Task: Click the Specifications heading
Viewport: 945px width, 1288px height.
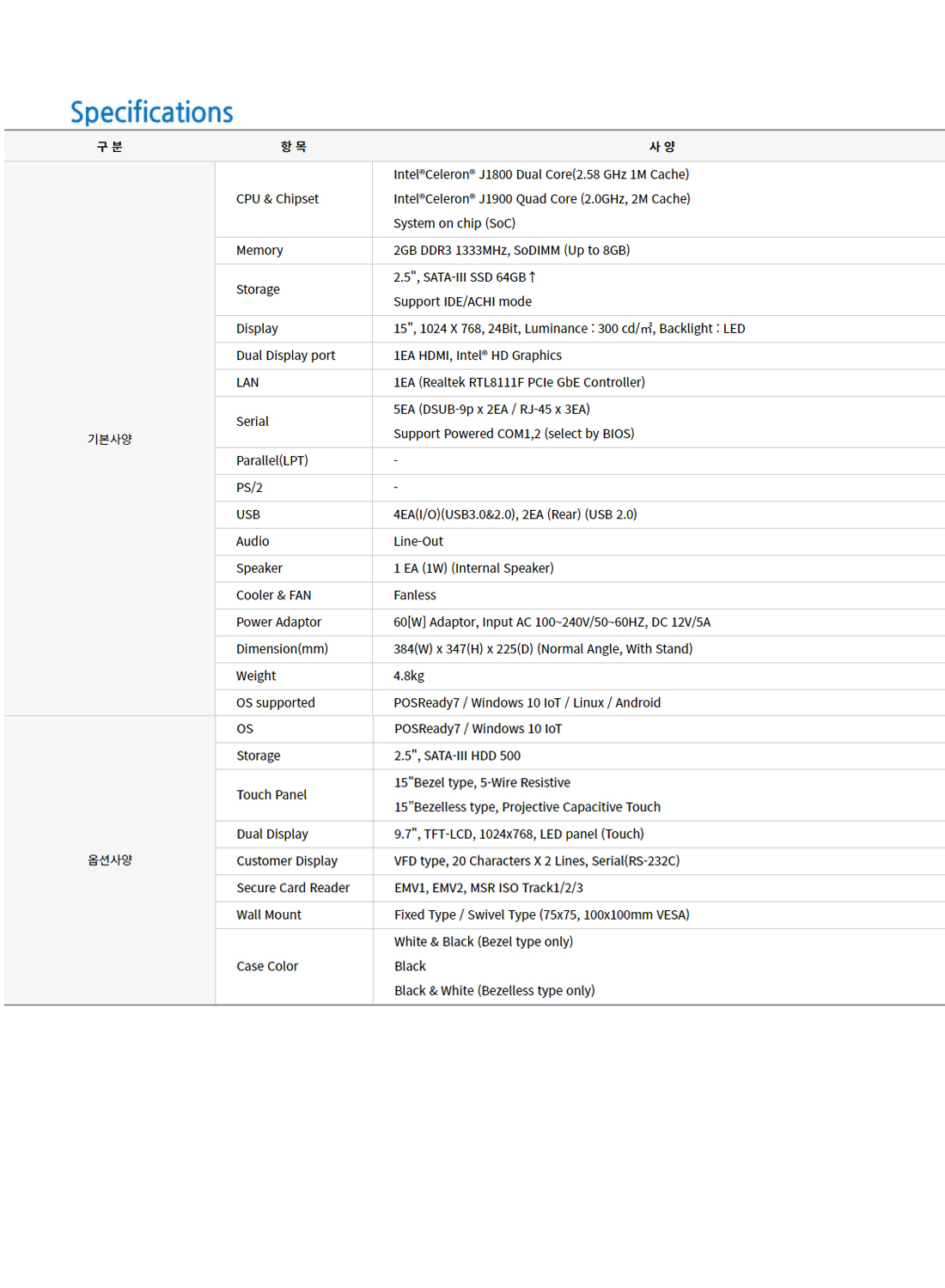Action: point(151,112)
